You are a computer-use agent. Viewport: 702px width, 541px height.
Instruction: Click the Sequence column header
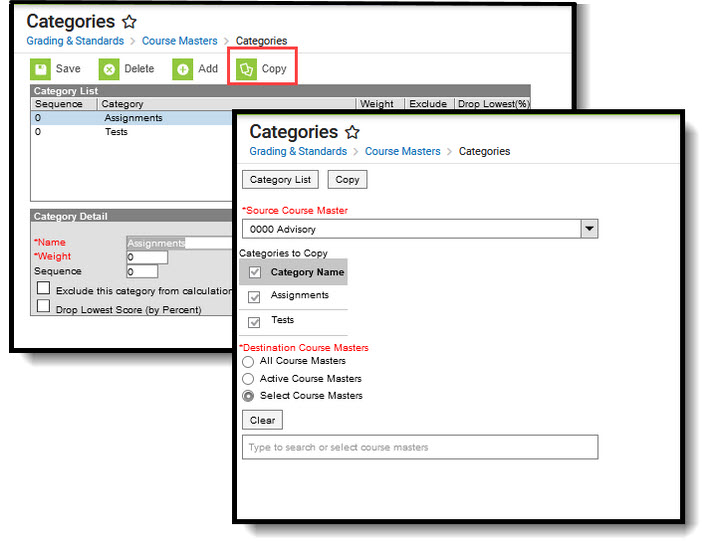coord(64,104)
